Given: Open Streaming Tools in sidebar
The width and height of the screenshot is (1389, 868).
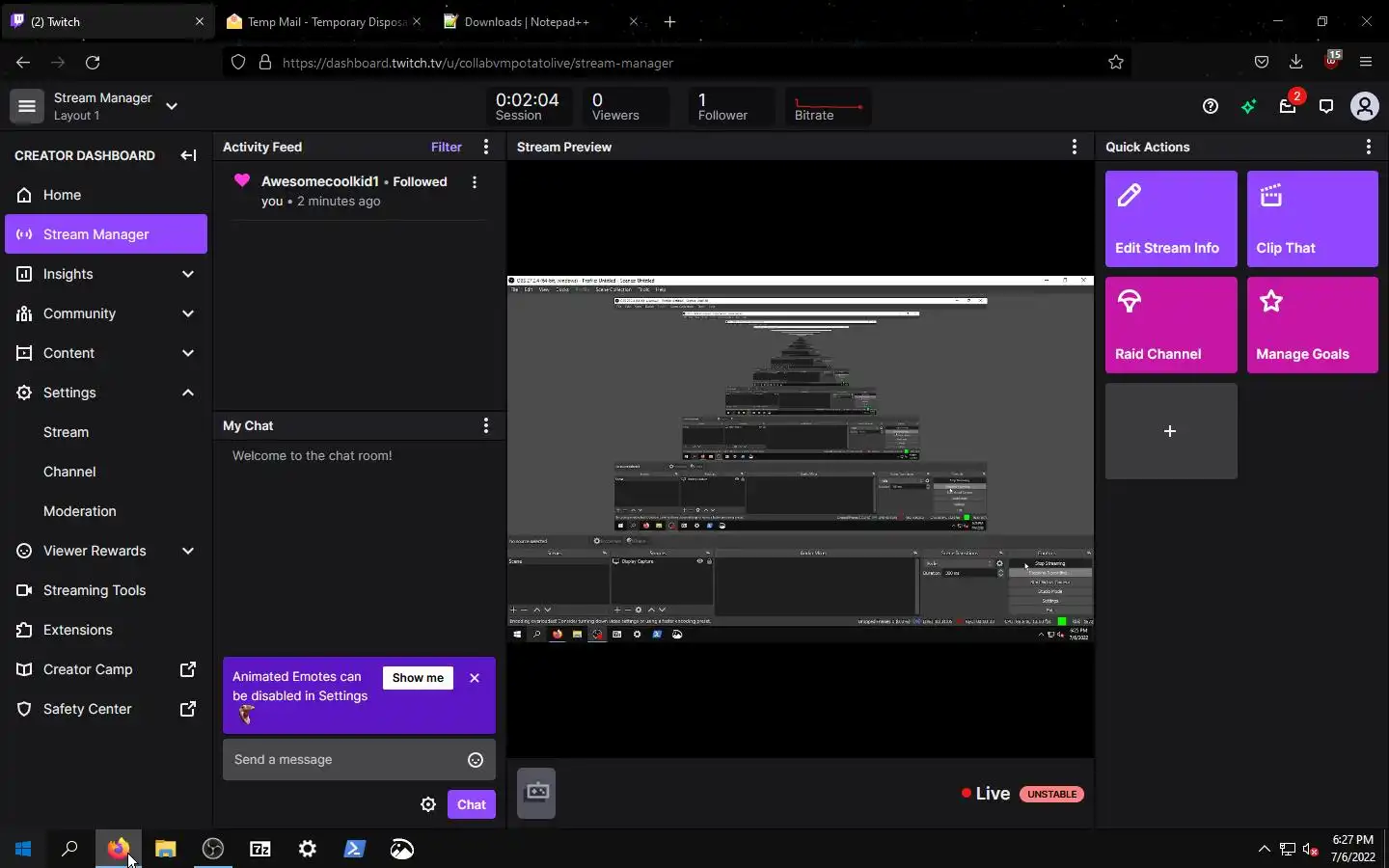Looking at the screenshot, I should 106,590.
